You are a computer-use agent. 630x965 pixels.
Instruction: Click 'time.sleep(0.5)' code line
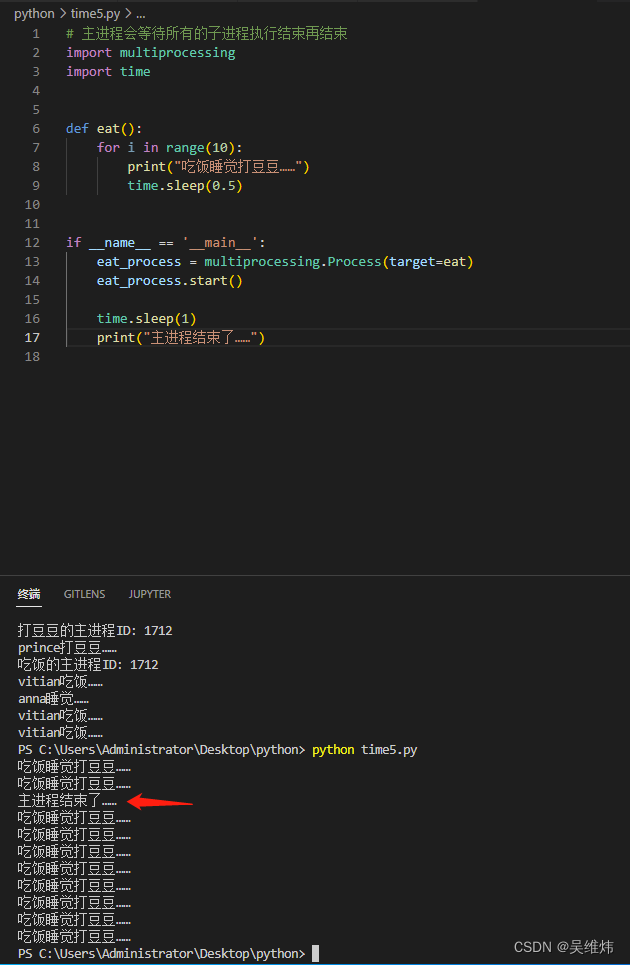click(185, 186)
